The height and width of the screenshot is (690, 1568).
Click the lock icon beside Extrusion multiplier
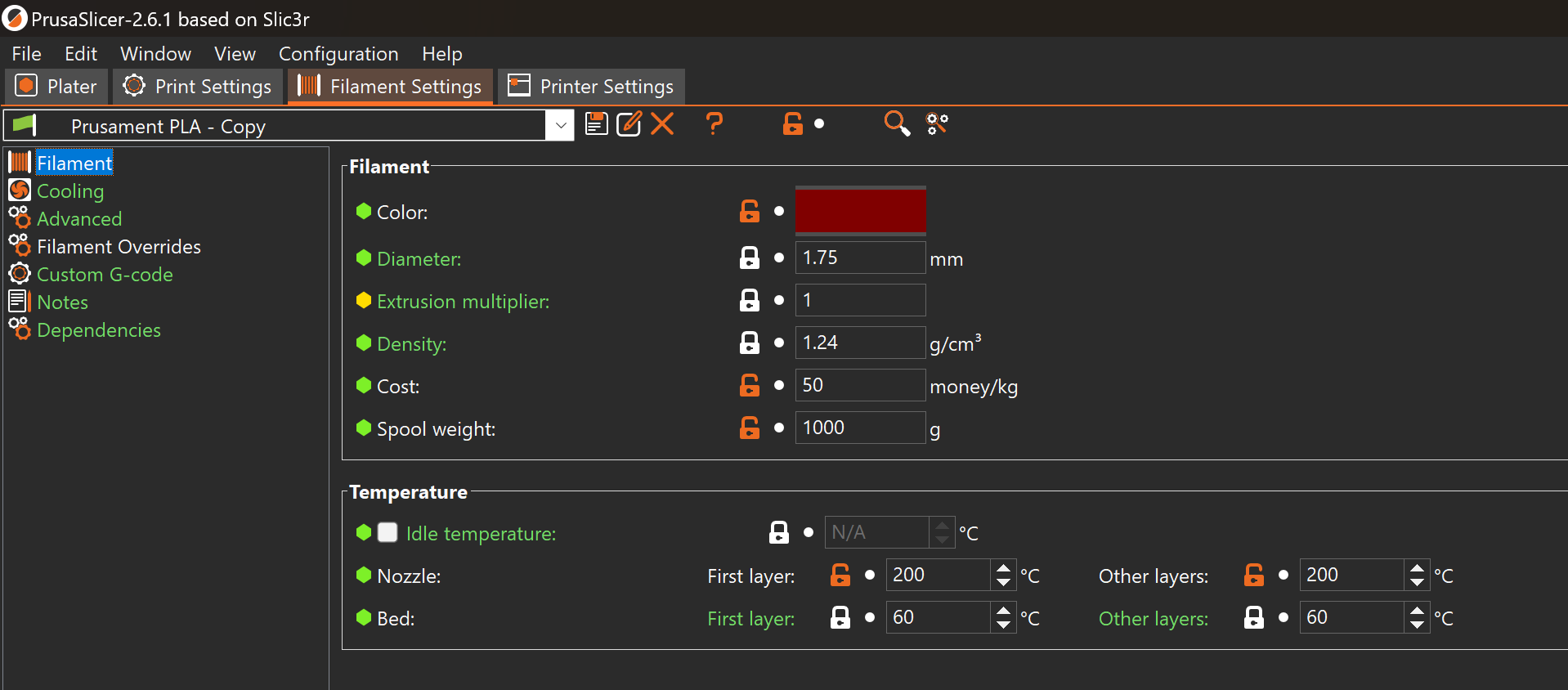point(750,301)
